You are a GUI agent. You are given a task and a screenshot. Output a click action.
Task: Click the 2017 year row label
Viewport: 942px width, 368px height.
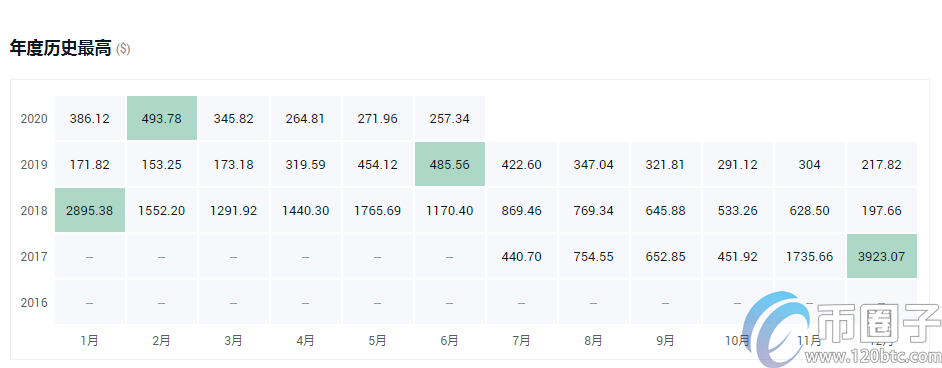(x=34, y=257)
